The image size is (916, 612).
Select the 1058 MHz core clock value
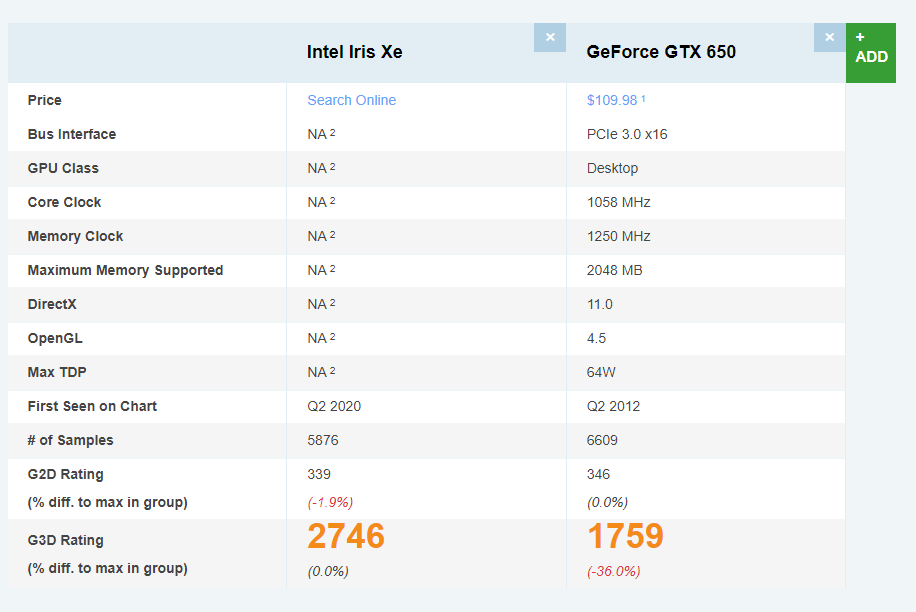point(619,202)
